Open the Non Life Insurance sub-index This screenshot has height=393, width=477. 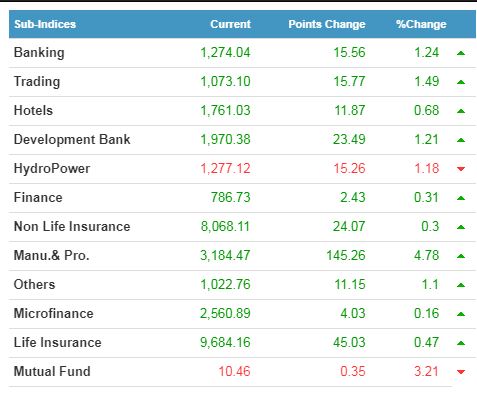[x=72, y=226]
